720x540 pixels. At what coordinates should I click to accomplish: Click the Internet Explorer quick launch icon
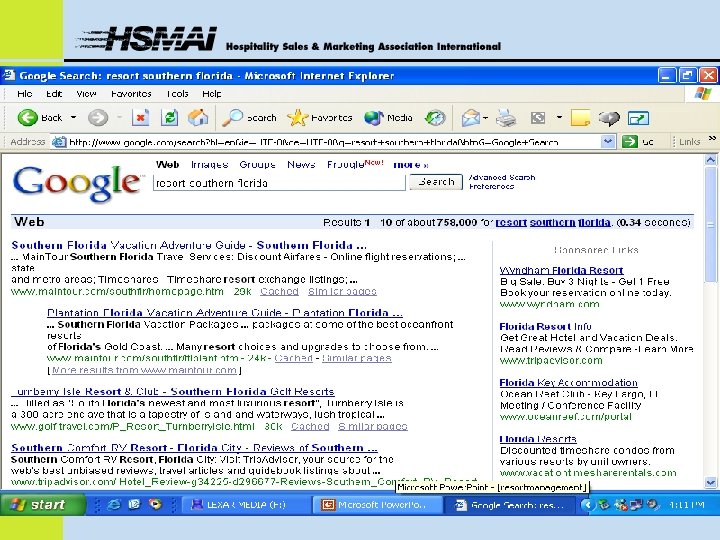[114, 505]
